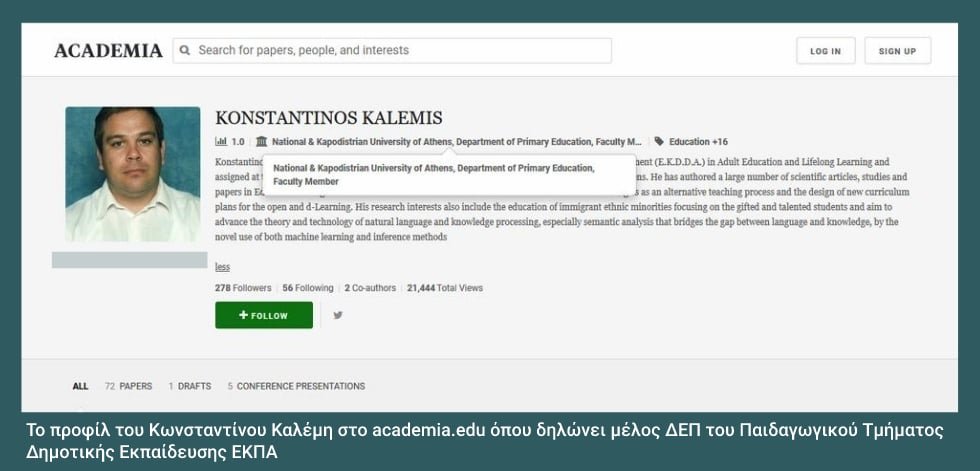The image size is (980, 471).
Task: Open the Twitter bird icon link
Action: [x=338, y=315]
